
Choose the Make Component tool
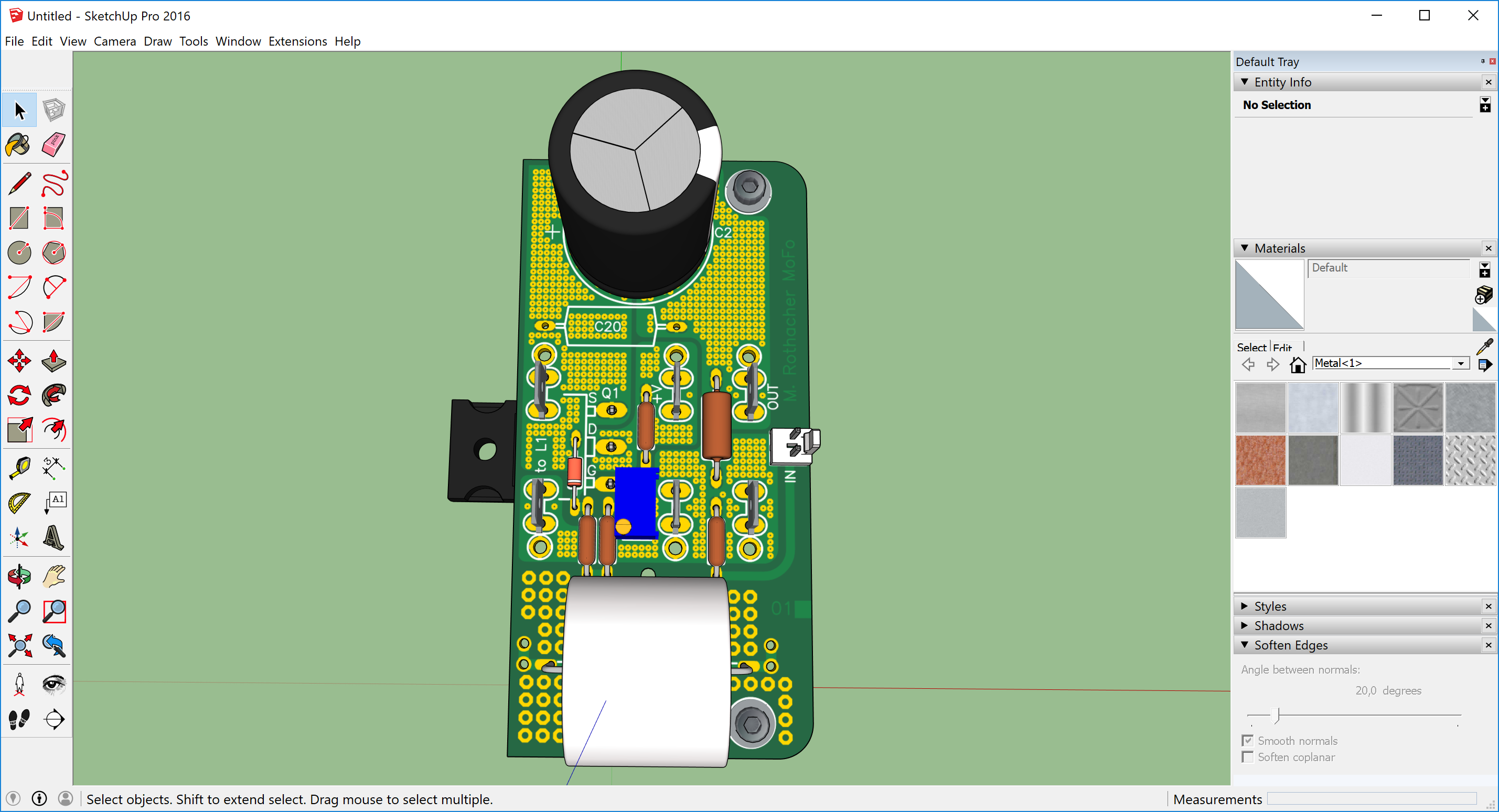(54, 110)
